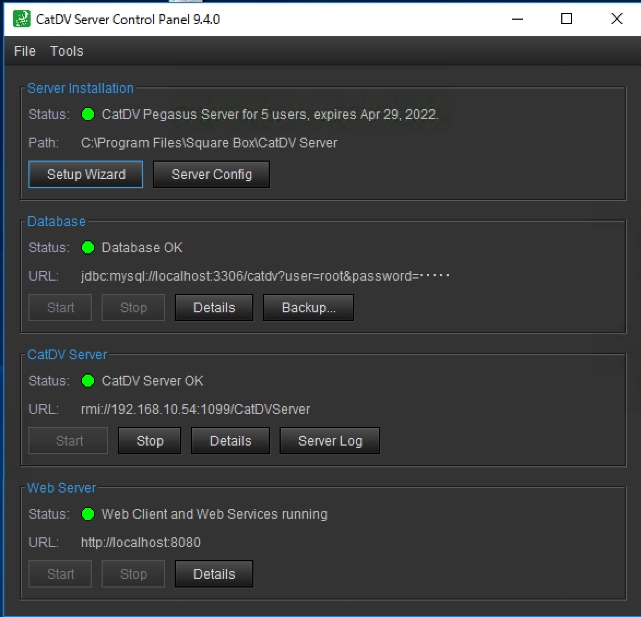The width and height of the screenshot is (641, 617).
Task: Maximize the CatDV Control Panel window
Action: coord(566,19)
